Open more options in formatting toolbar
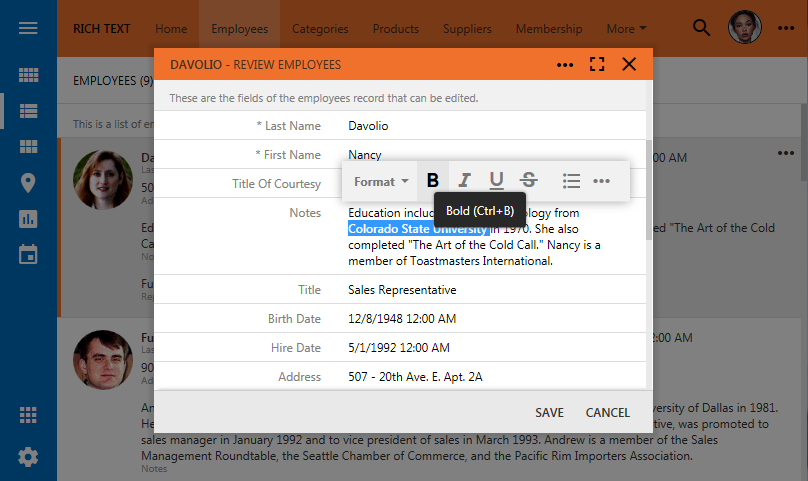This screenshot has width=808, height=481. coord(601,181)
